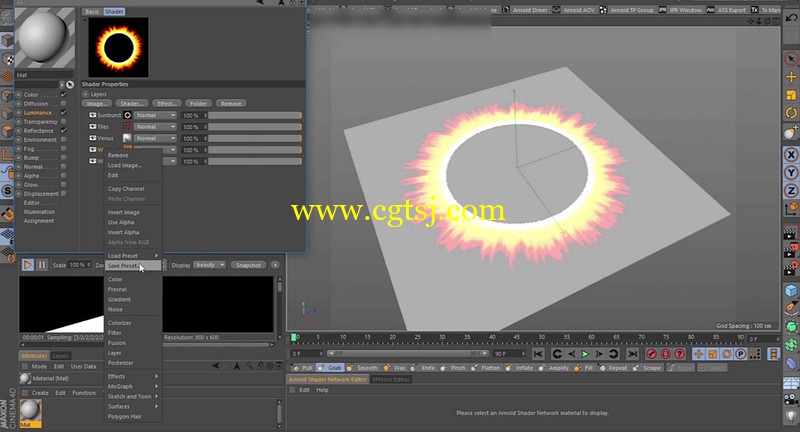Image resolution: width=800 pixels, height=432 pixels.
Task: Enable the Displacement channel checkbox
Action: [x=63, y=193]
